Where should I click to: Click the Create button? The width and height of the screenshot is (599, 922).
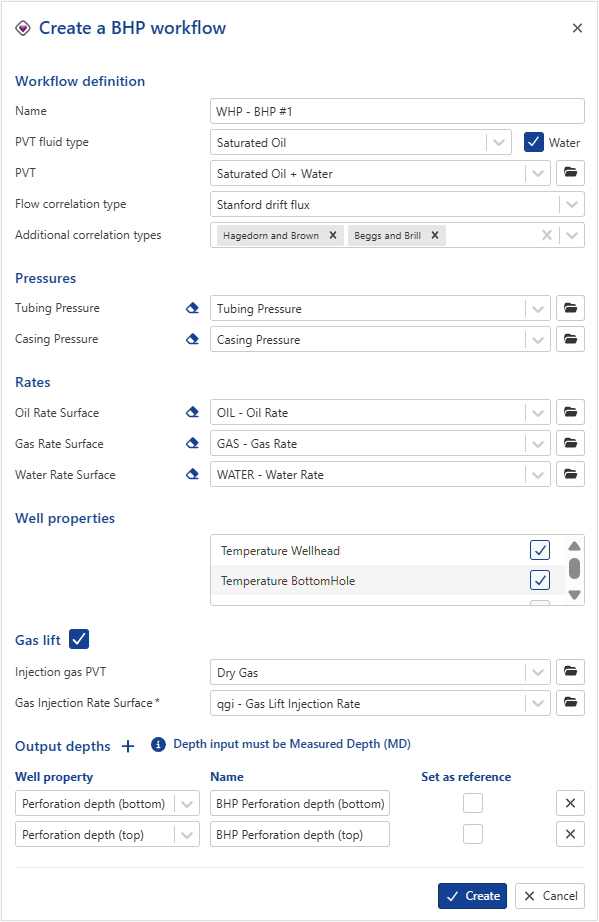click(473, 896)
